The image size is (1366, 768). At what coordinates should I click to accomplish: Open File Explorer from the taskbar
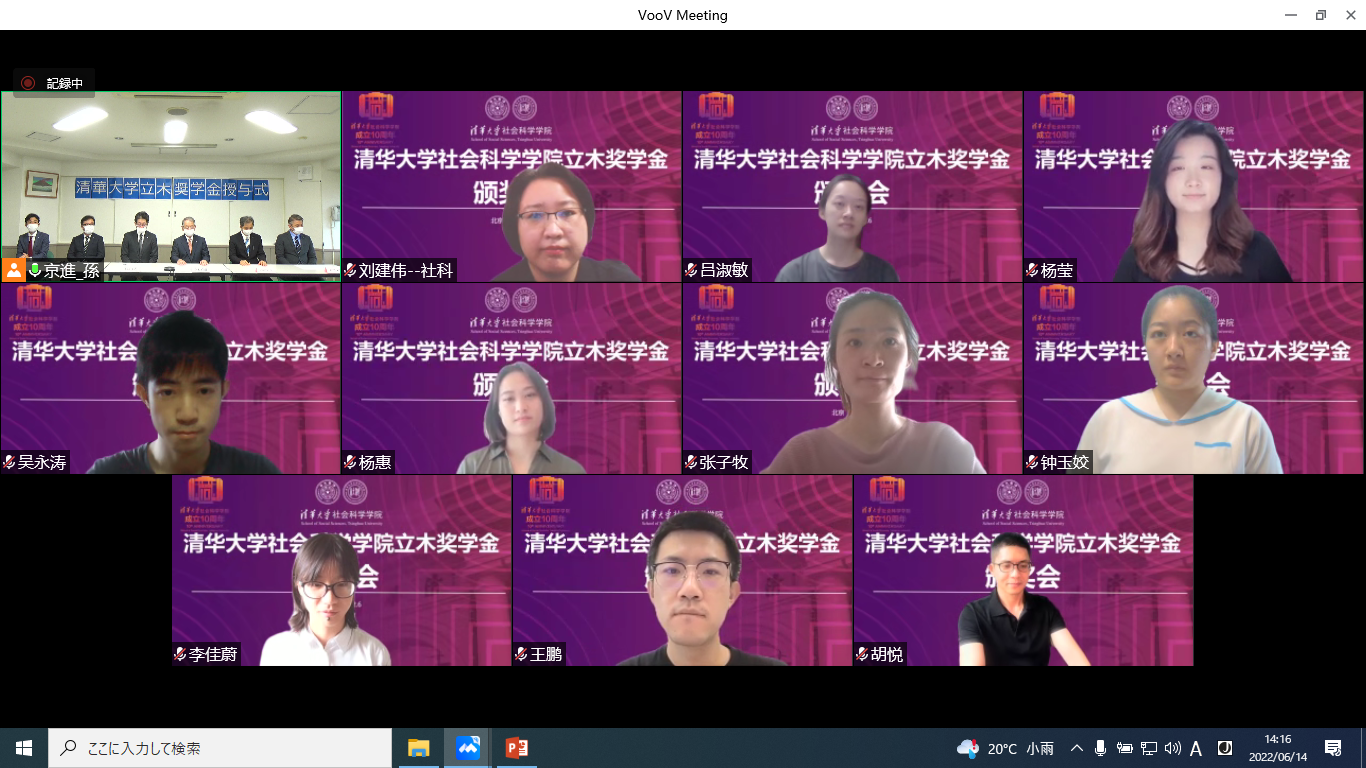coord(418,748)
